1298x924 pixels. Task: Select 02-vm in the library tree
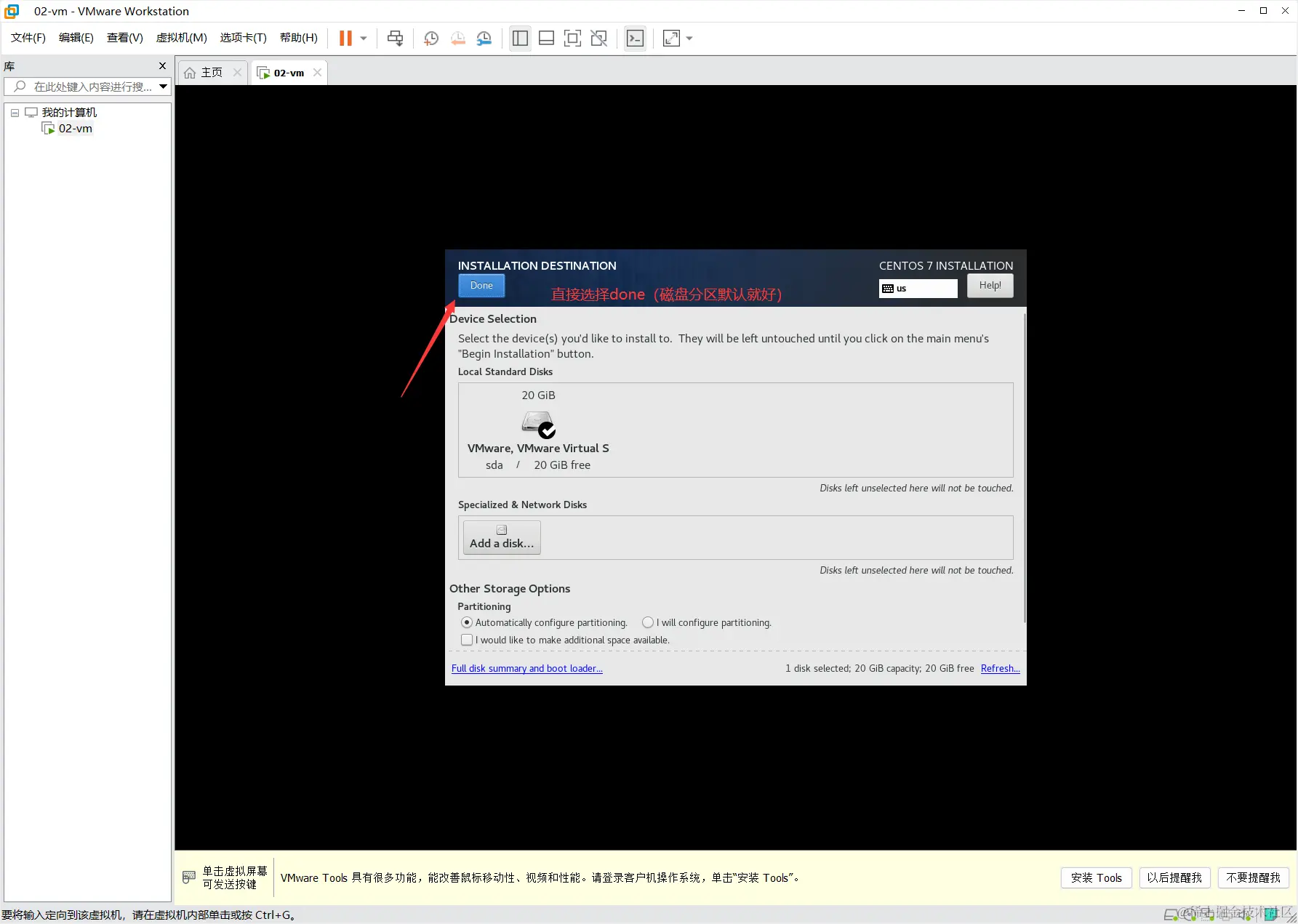click(x=75, y=129)
